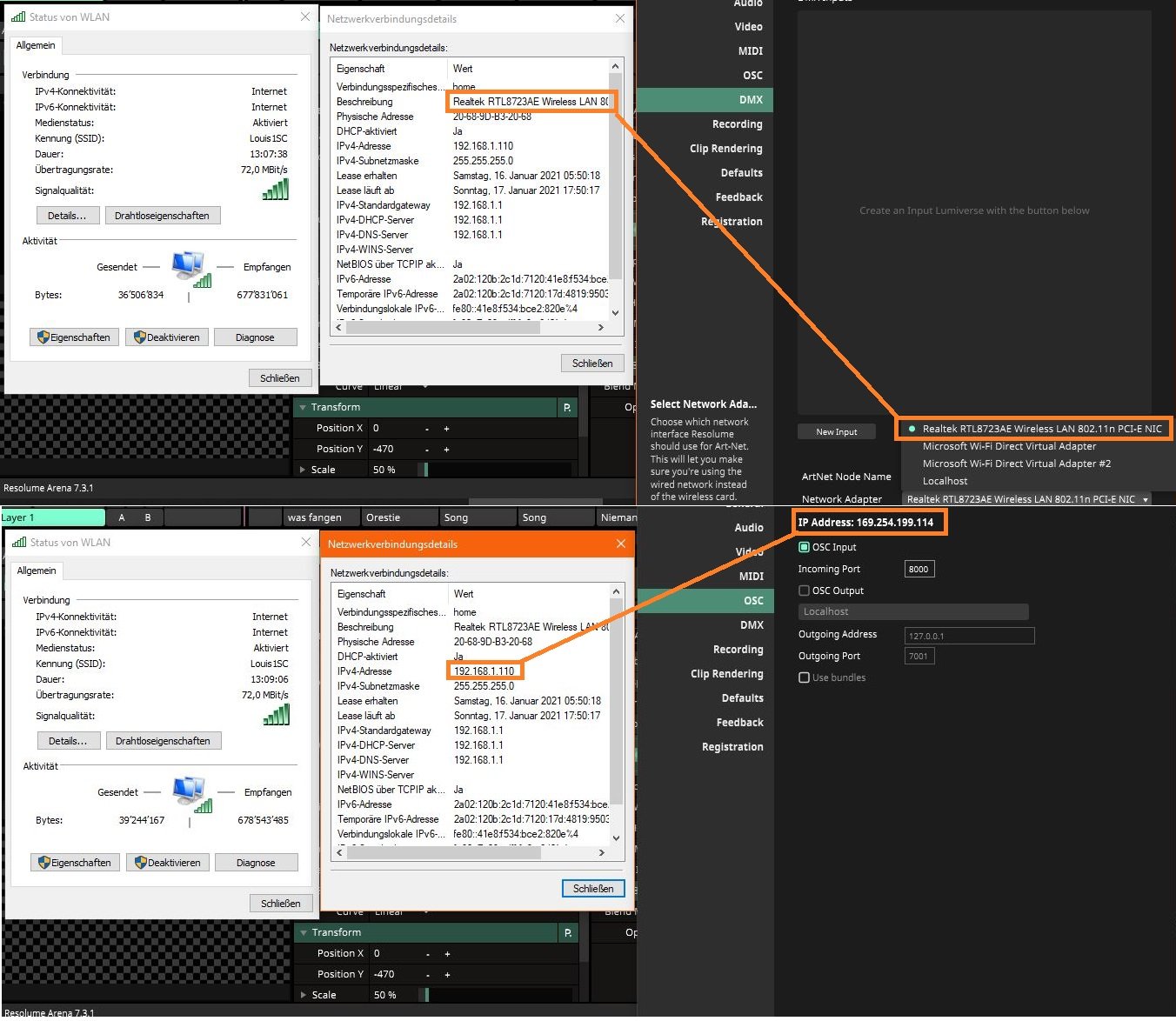Choose Microsoft Wi-Fi Direct Virtual Adapter #2
This screenshot has width=1176, height=1021.
point(1016,464)
